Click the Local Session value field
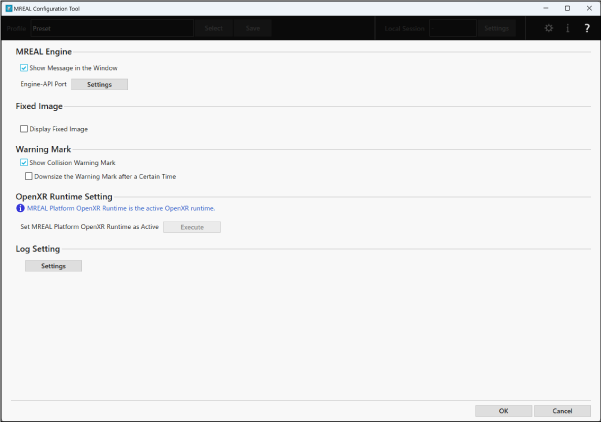 point(453,28)
